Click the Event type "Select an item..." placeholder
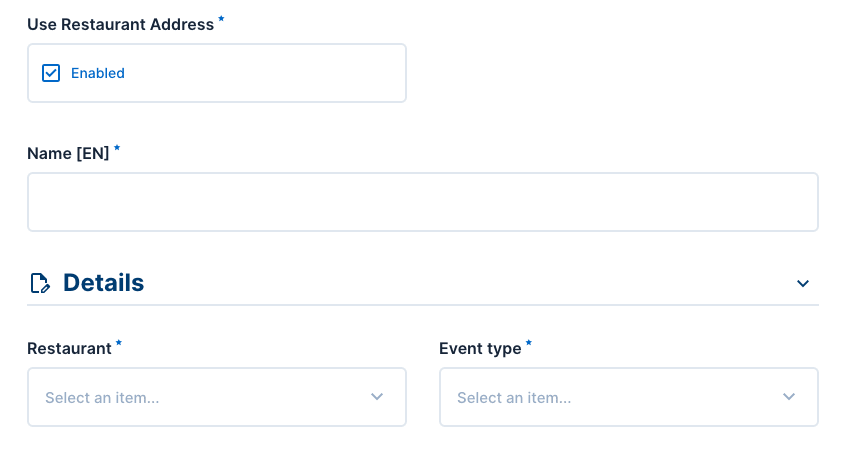 pyautogui.click(x=514, y=398)
